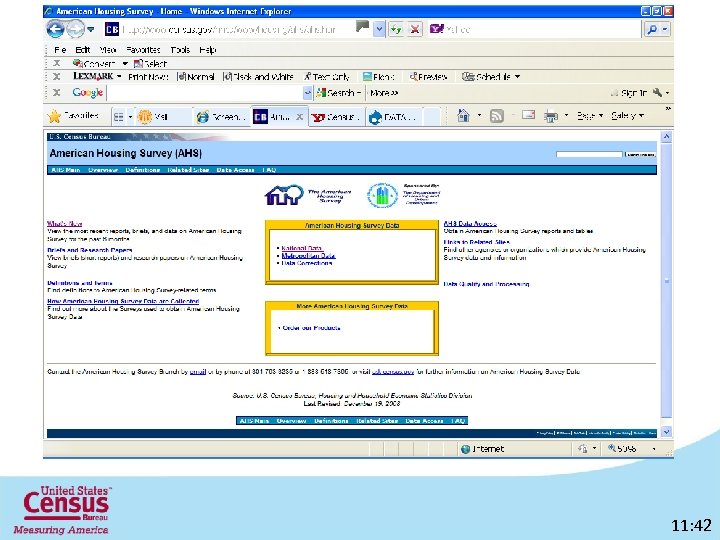Click the Print printer icon

pyautogui.click(x=551, y=116)
